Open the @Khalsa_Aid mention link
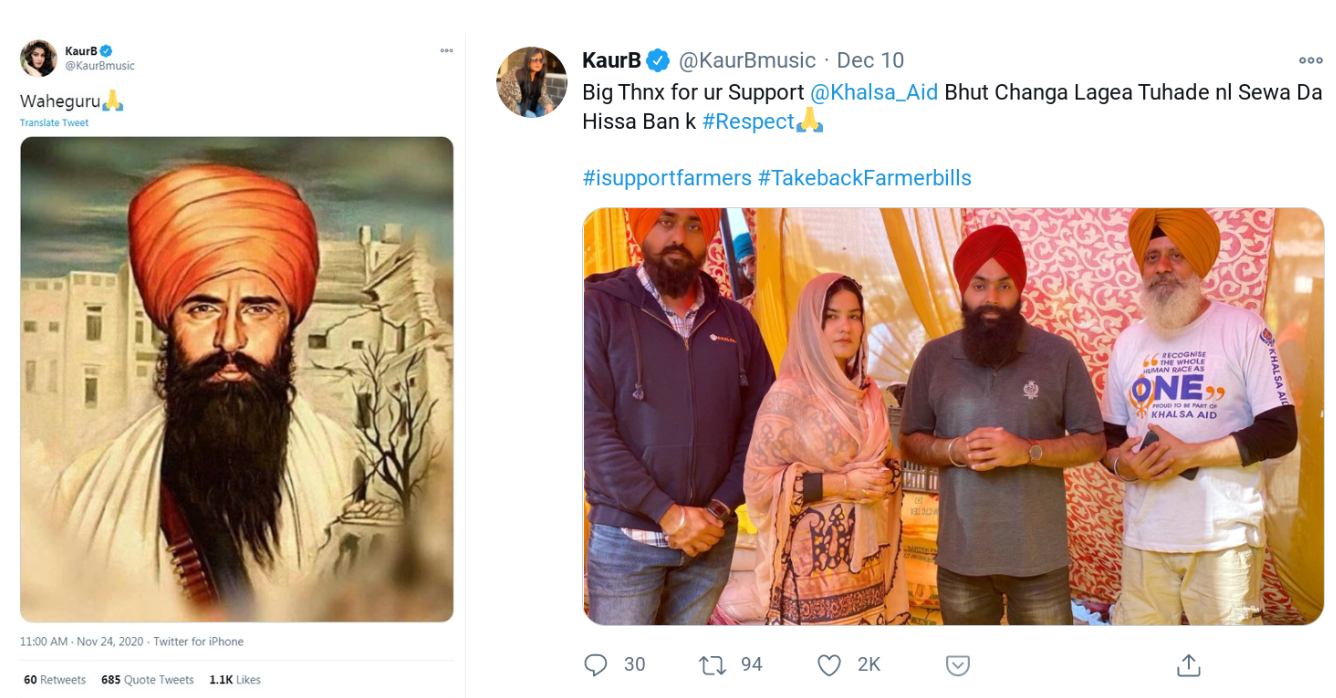Image resolution: width=1336 pixels, height=698 pixels. point(874,92)
